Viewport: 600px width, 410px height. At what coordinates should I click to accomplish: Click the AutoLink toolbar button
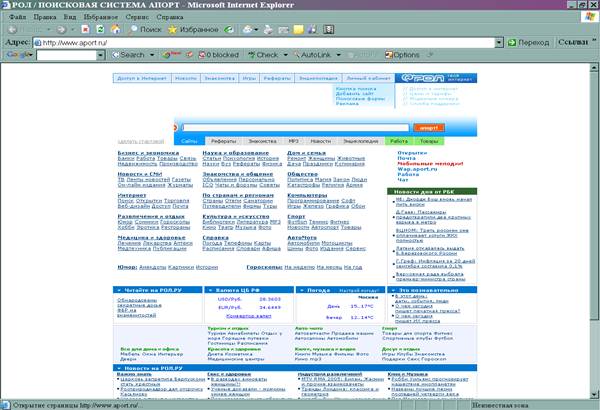tap(312, 55)
